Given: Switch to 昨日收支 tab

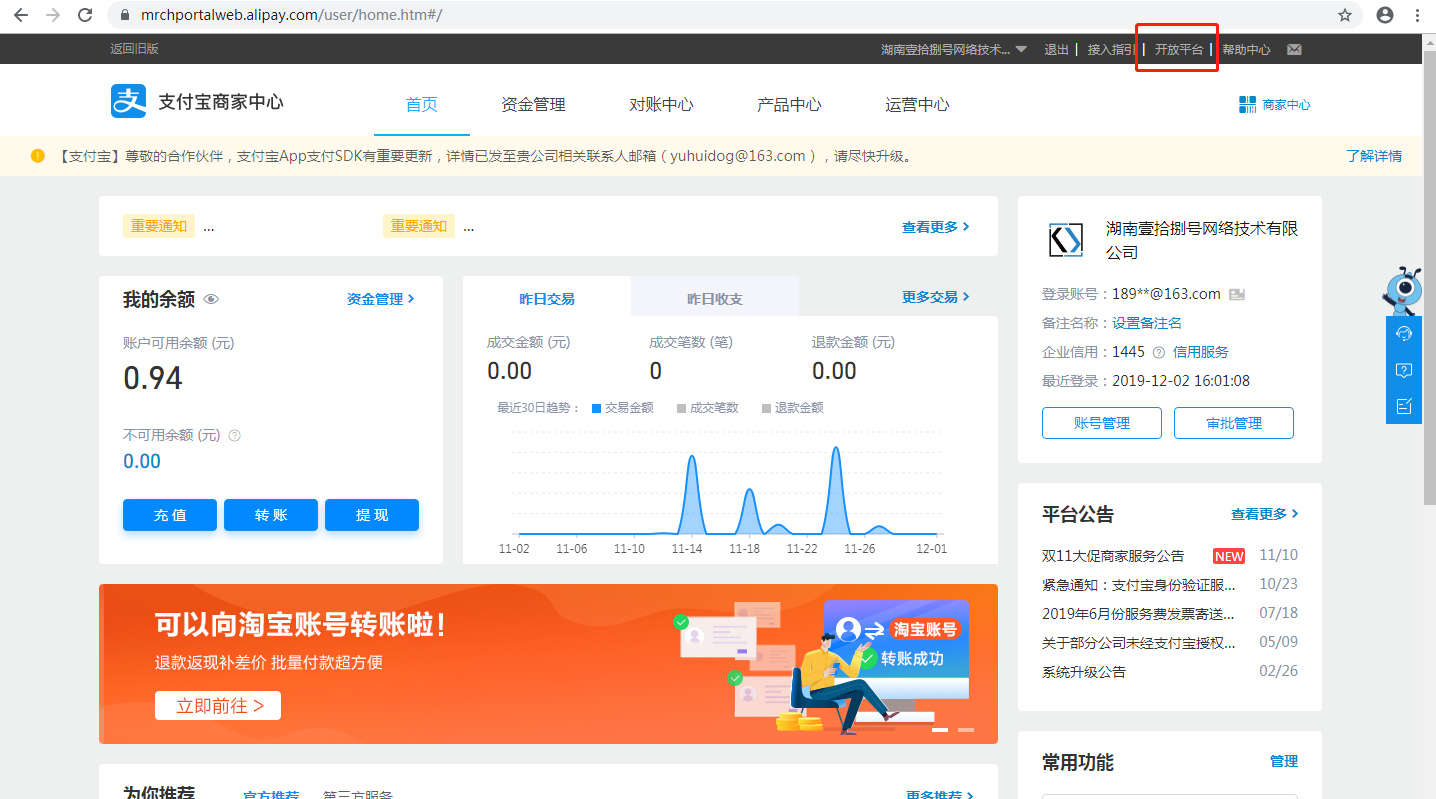Looking at the screenshot, I should pos(715,298).
